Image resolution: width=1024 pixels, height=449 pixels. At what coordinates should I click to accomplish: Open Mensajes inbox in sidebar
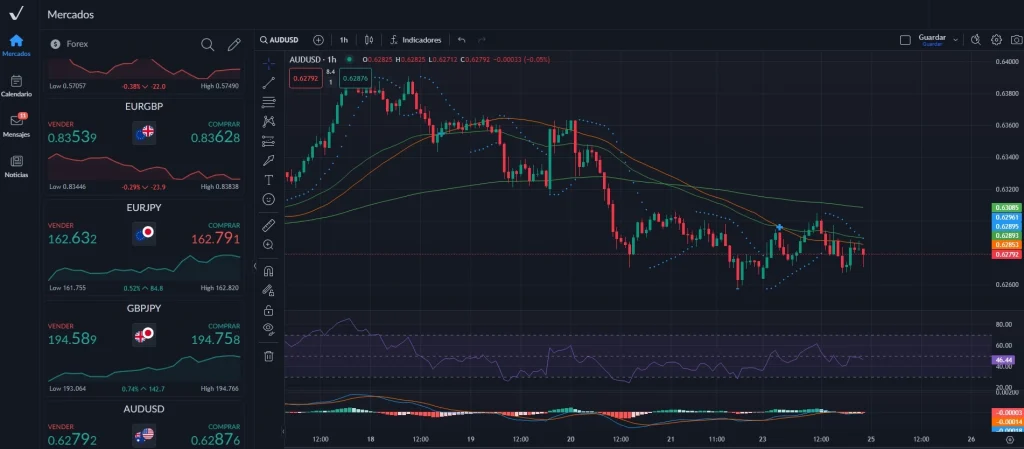(x=16, y=126)
